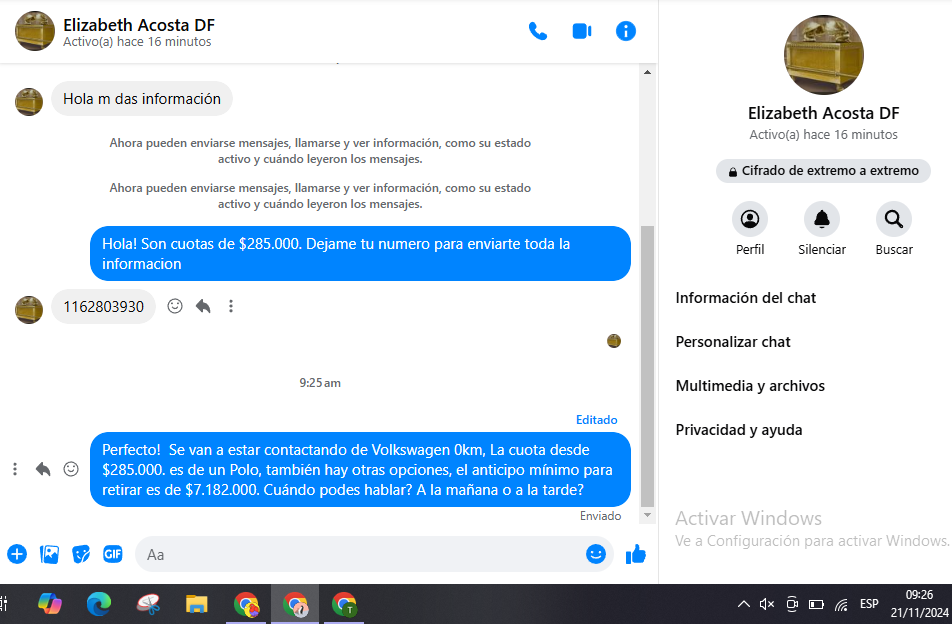Switch to the active middle Chrome taskbar window
Image resolution: width=952 pixels, height=624 pixels.
pos(295,604)
